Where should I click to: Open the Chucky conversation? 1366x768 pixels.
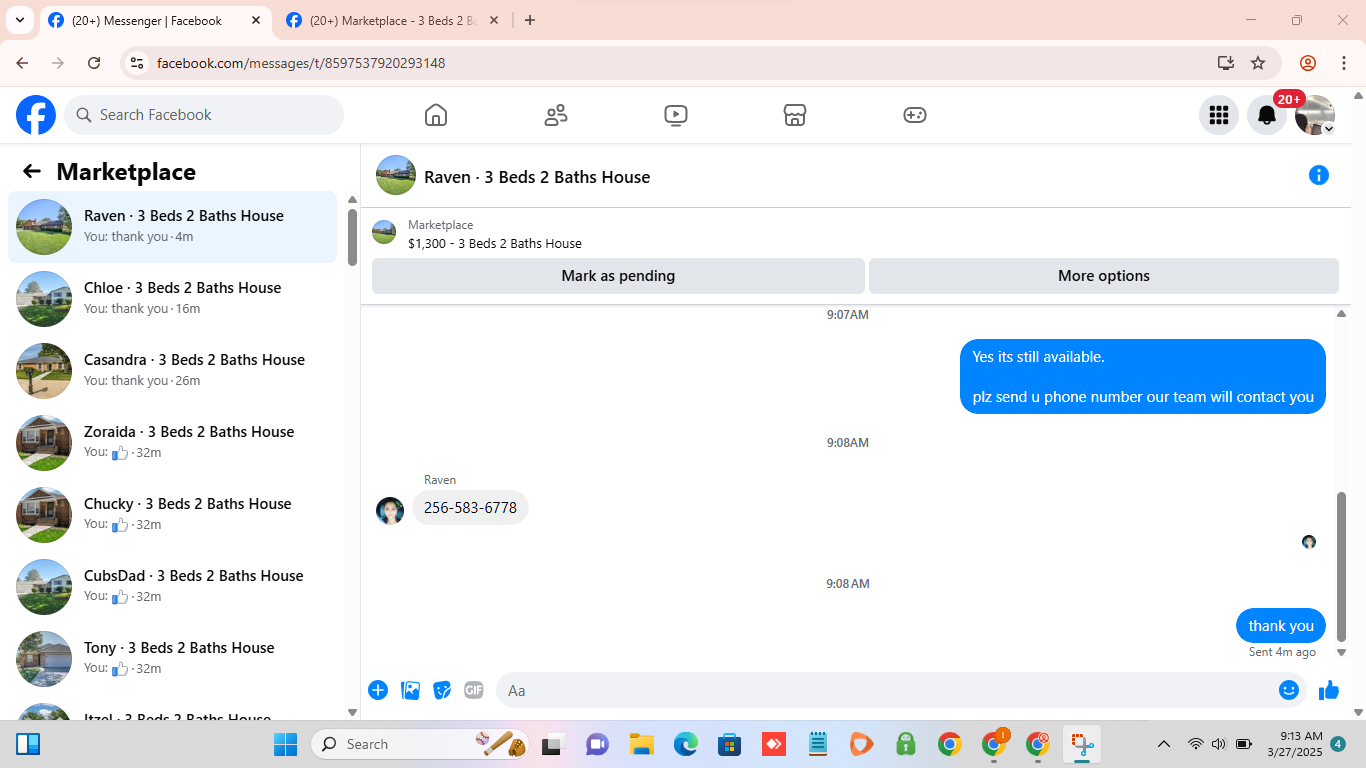(x=173, y=515)
